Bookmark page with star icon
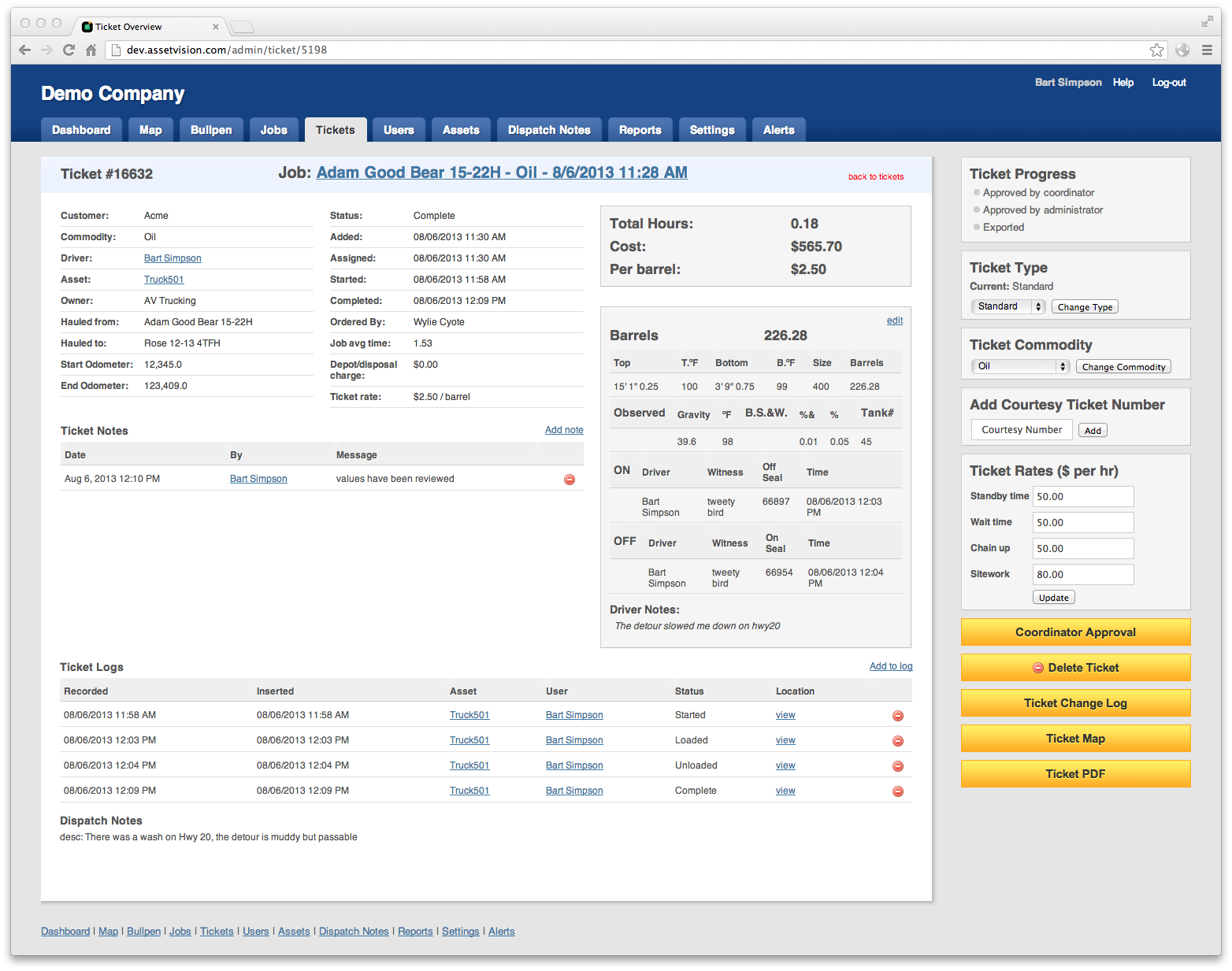Image resolution: width=1232 pixels, height=971 pixels. [1156, 50]
